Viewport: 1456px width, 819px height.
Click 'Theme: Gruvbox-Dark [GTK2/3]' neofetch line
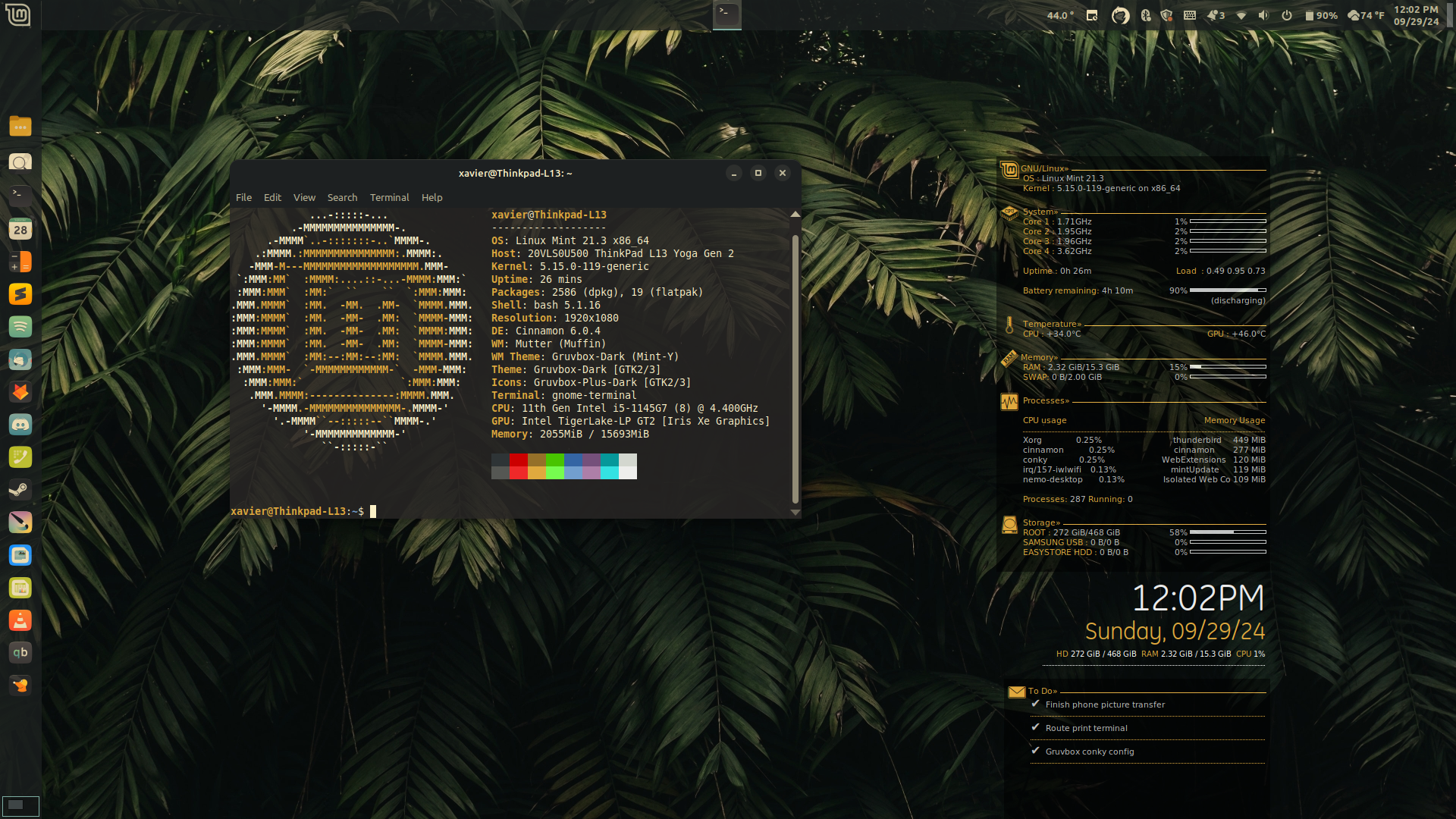pyautogui.click(x=576, y=369)
